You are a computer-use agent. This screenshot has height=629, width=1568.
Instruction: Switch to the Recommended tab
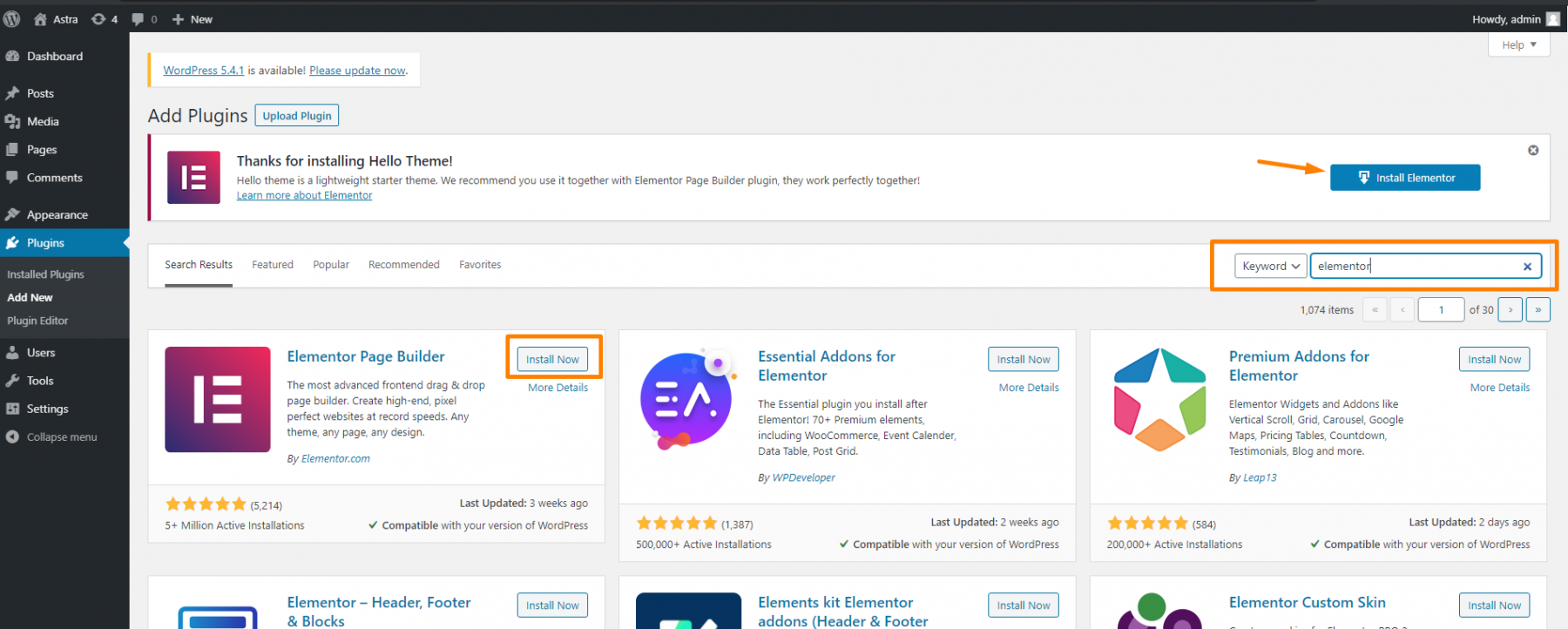pos(404,265)
